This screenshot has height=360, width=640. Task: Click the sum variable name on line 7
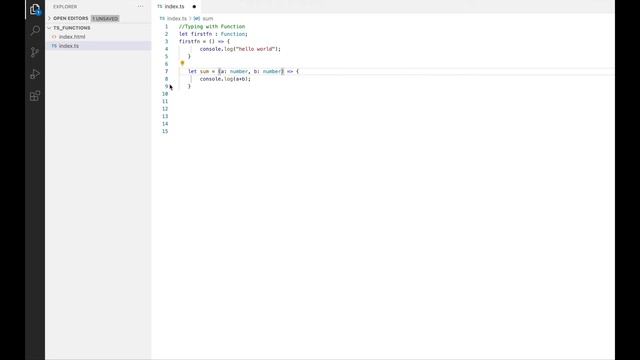(x=204, y=71)
